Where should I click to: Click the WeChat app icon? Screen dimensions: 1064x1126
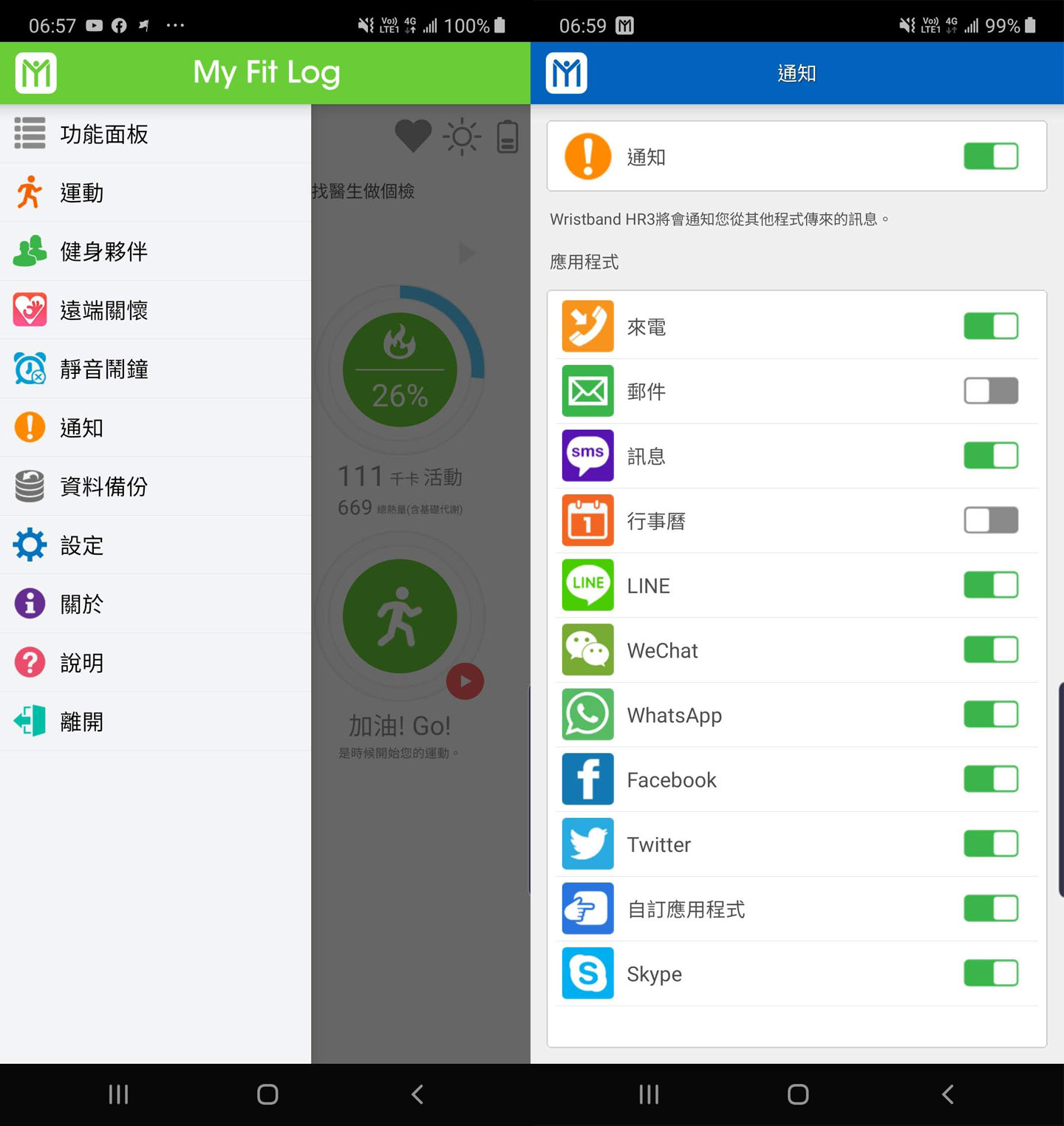point(587,650)
